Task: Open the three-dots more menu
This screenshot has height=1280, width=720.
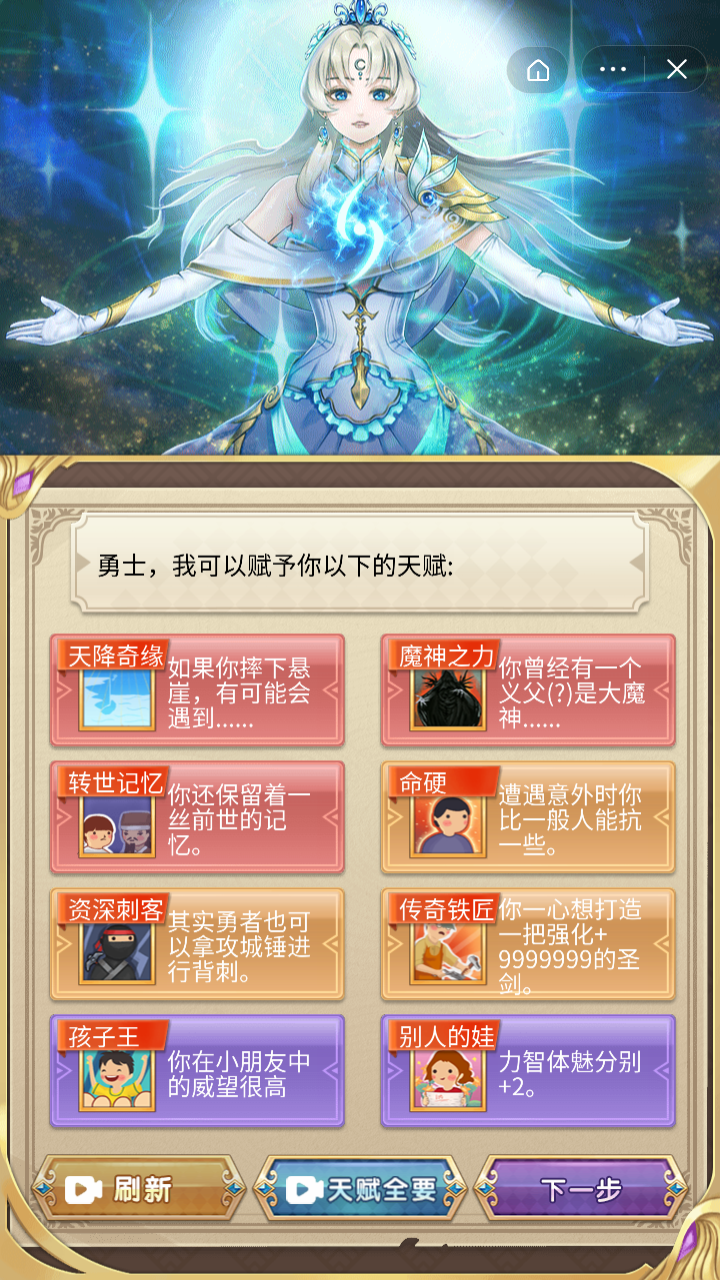Action: click(x=612, y=70)
